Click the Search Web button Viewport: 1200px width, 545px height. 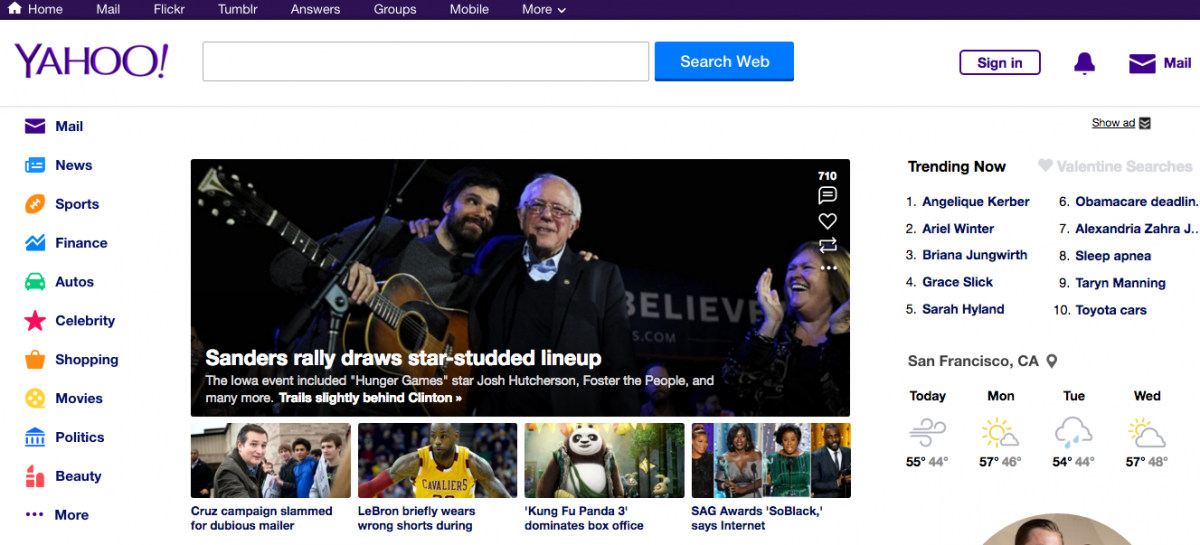coord(724,61)
